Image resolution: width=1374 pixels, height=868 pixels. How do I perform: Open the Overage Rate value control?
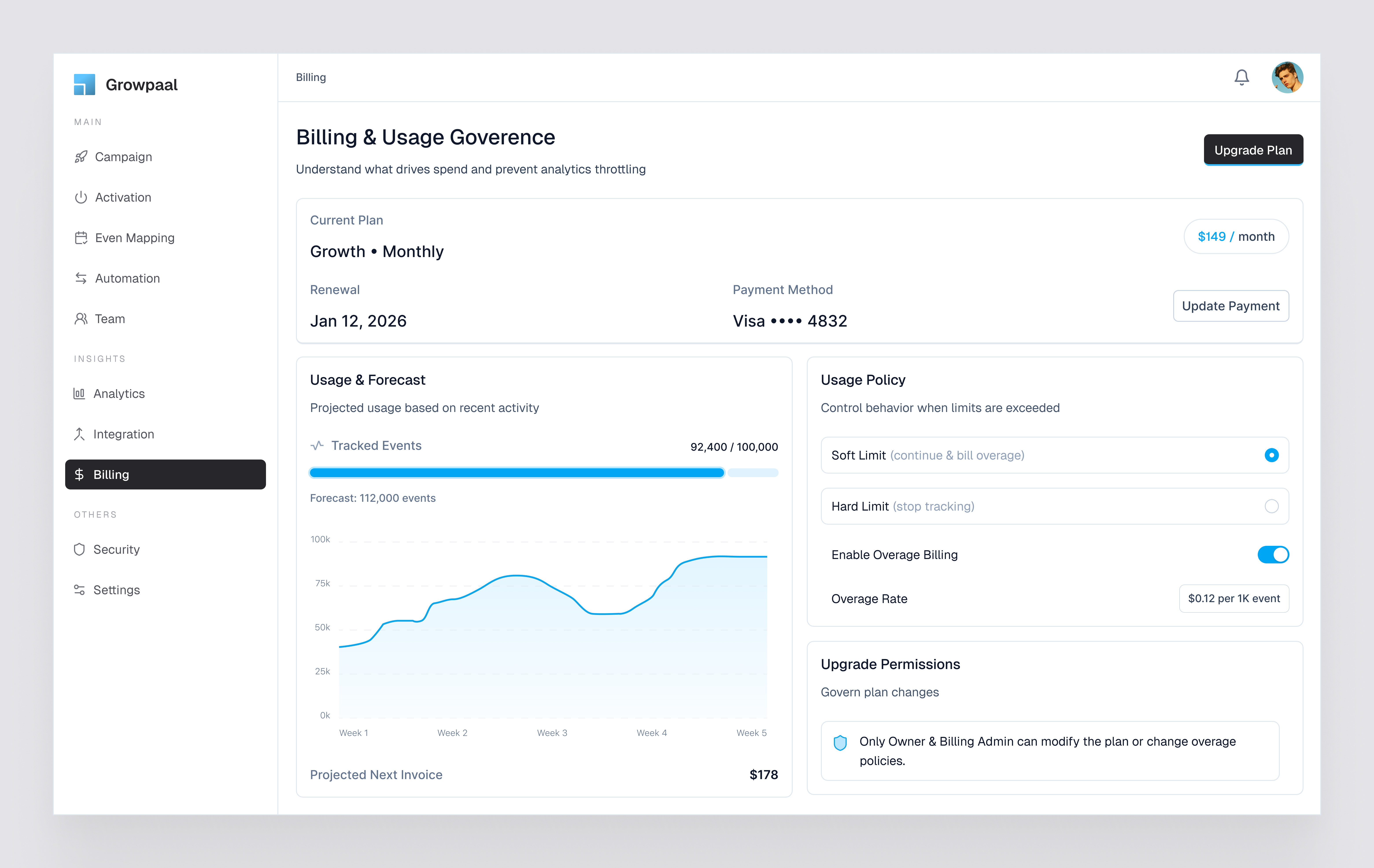pyautogui.click(x=1234, y=598)
